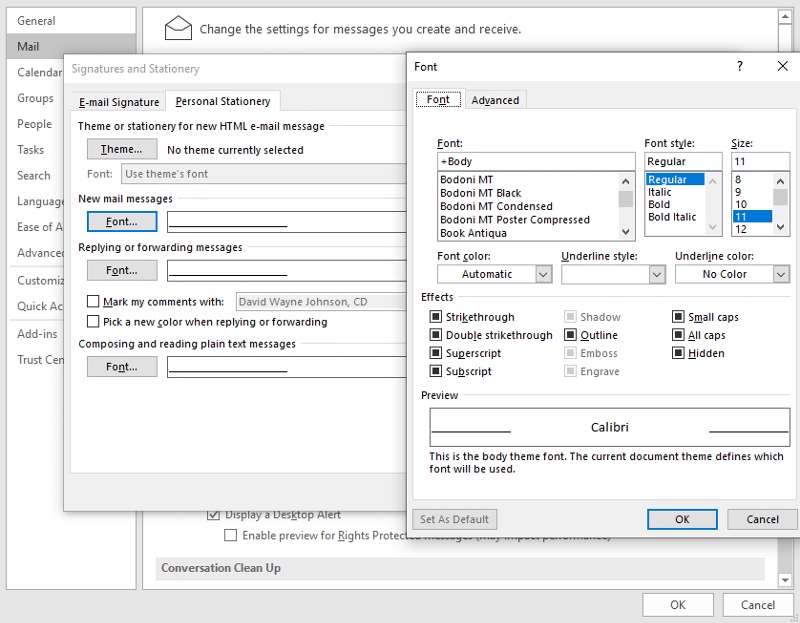Screen dimensions: 800x623
Task: Select Bodoni MT Black in font list
Action: tap(481, 193)
